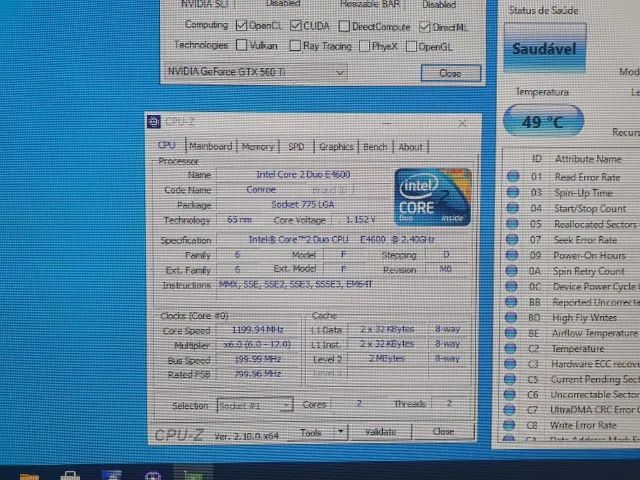Click the status circle for High Fly Writes
Image resolution: width=640 pixels, height=480 pixels.
point(511,317)
